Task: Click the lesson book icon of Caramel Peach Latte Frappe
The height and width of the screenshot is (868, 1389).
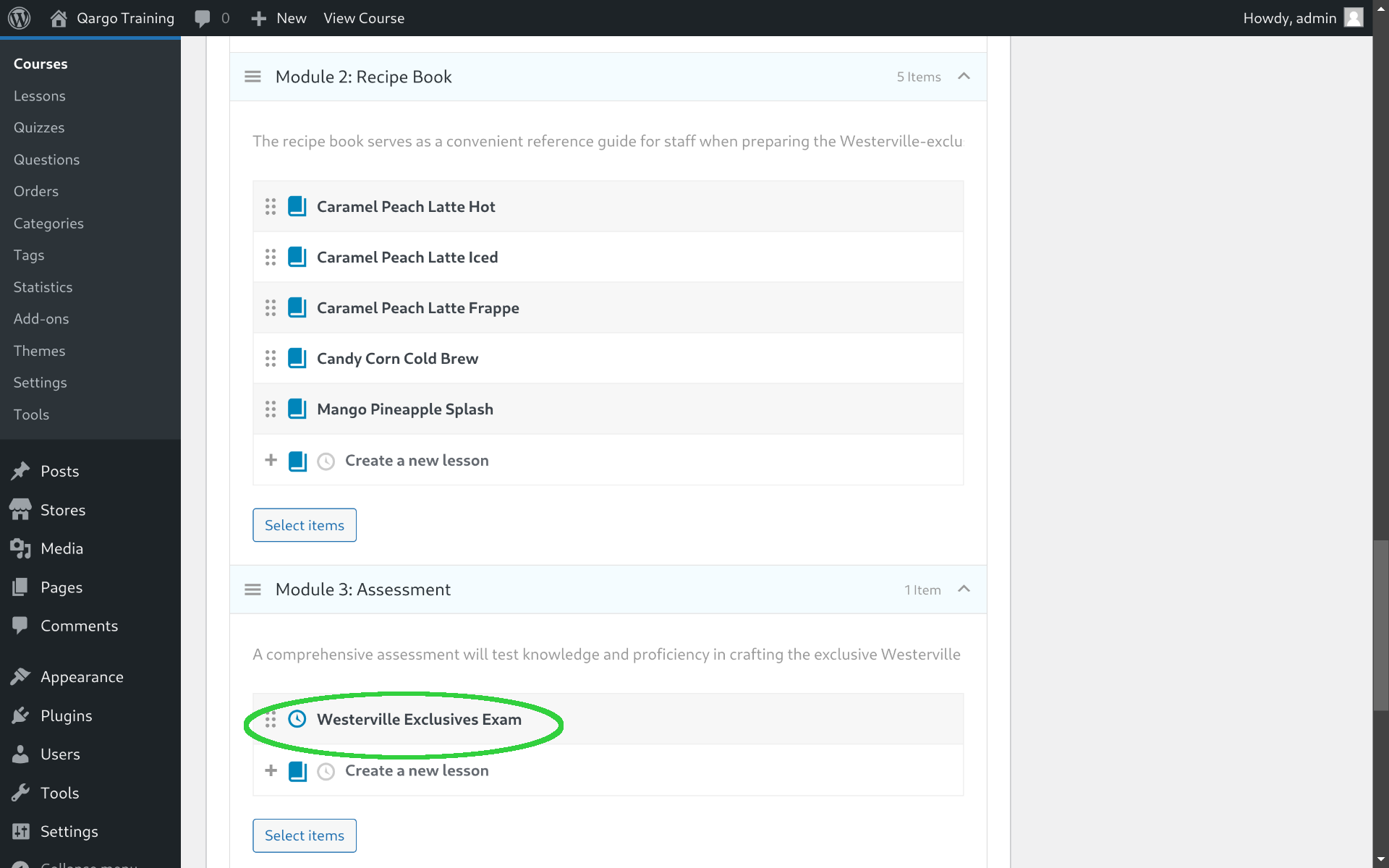Action: (297, 307)
